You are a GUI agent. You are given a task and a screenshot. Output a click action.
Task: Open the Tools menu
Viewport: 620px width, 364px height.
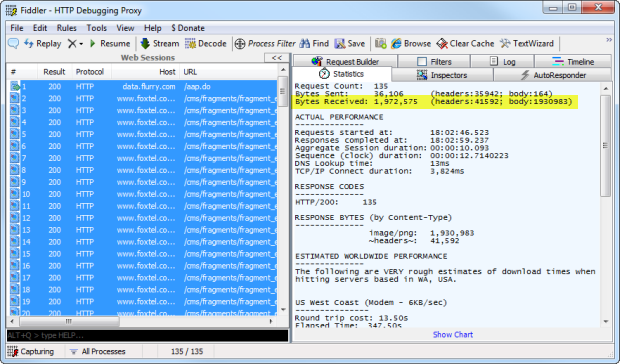[x=96, y=28]
